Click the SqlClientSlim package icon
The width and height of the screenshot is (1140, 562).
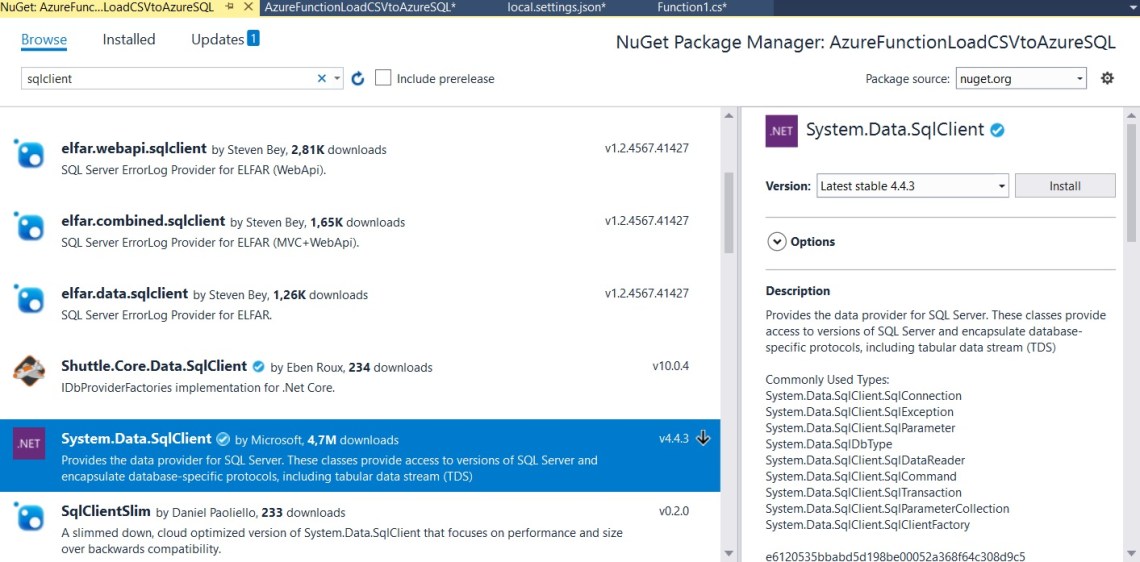pos(30,516)
